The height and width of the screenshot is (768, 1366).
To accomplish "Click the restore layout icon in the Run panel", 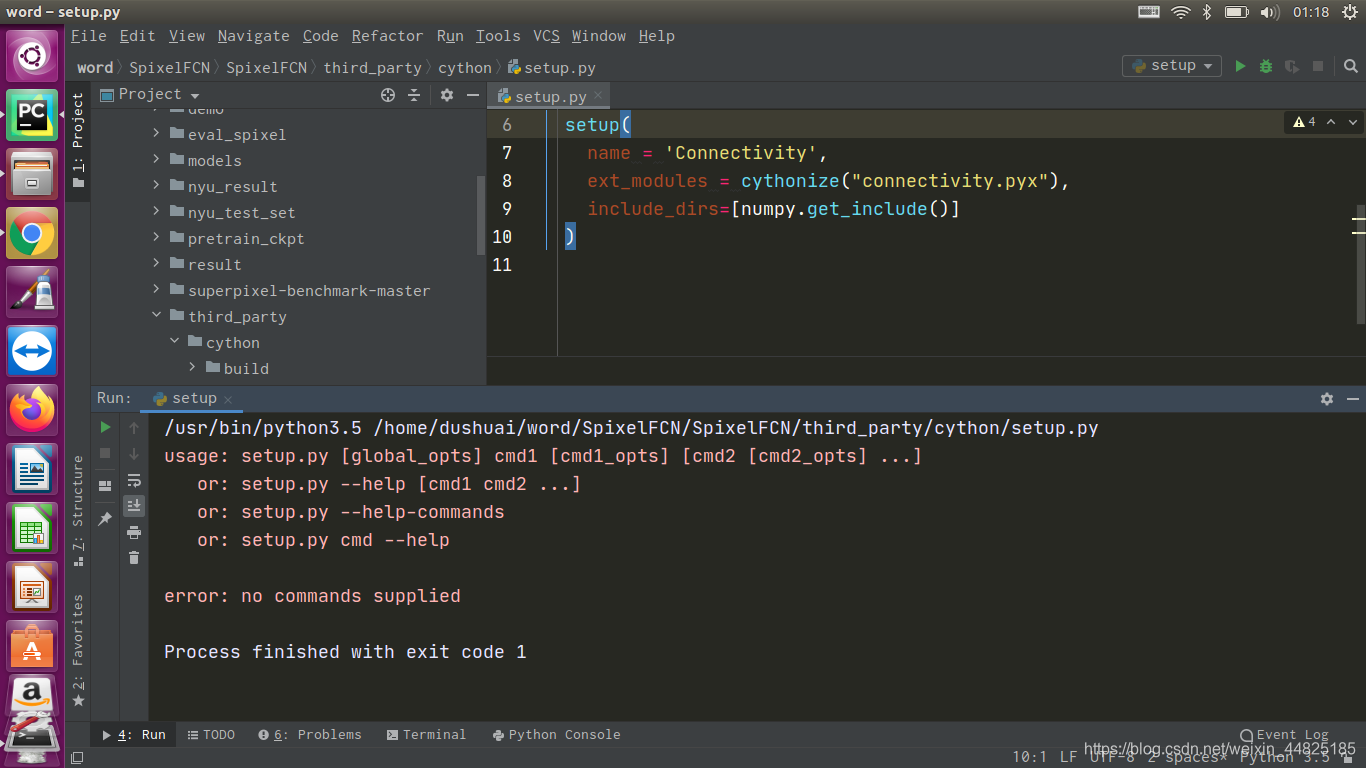I will tap(105, 486).
